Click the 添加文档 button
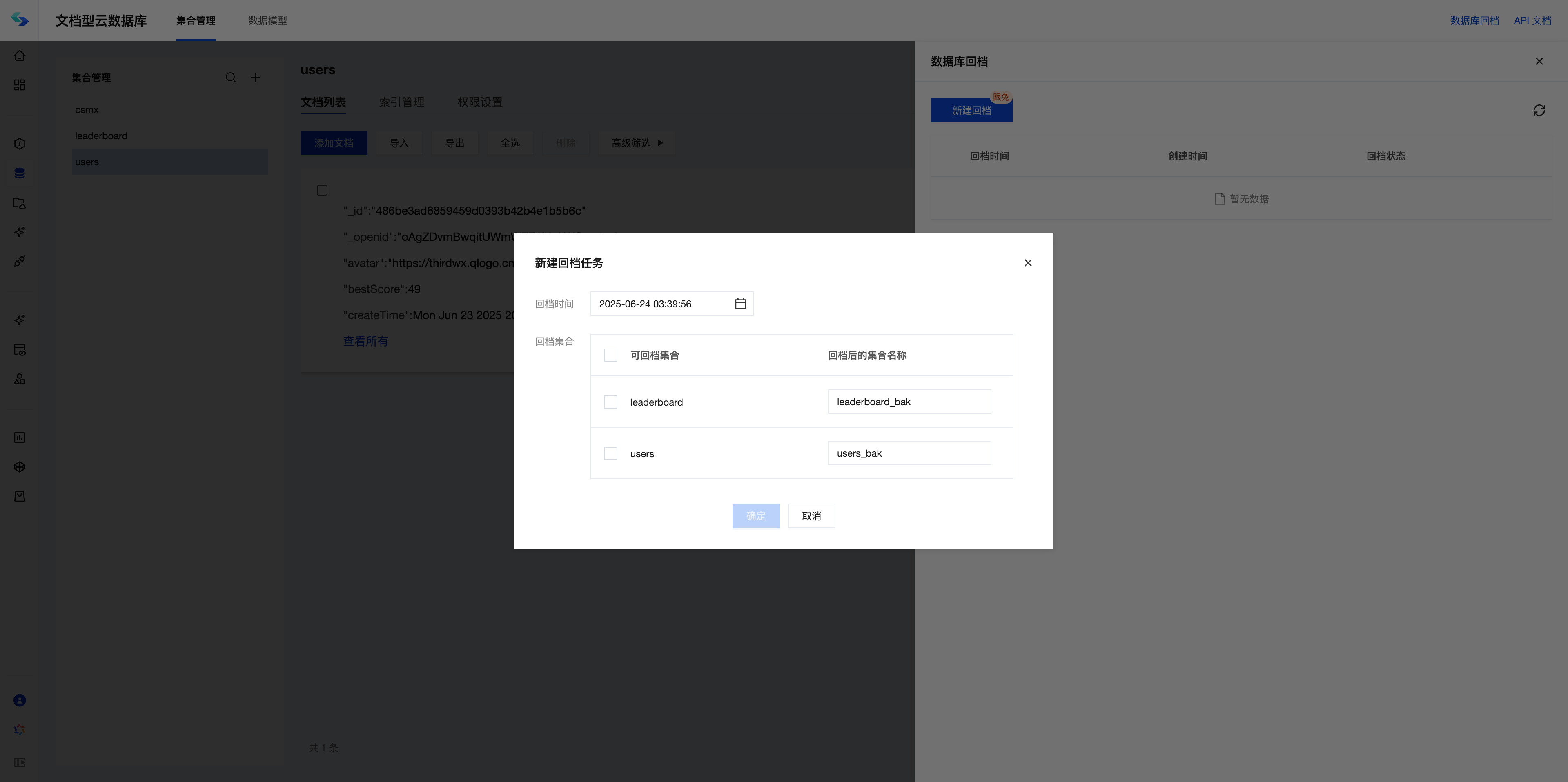Screen dimensions: 1568x782 click(x=334, y=143)
